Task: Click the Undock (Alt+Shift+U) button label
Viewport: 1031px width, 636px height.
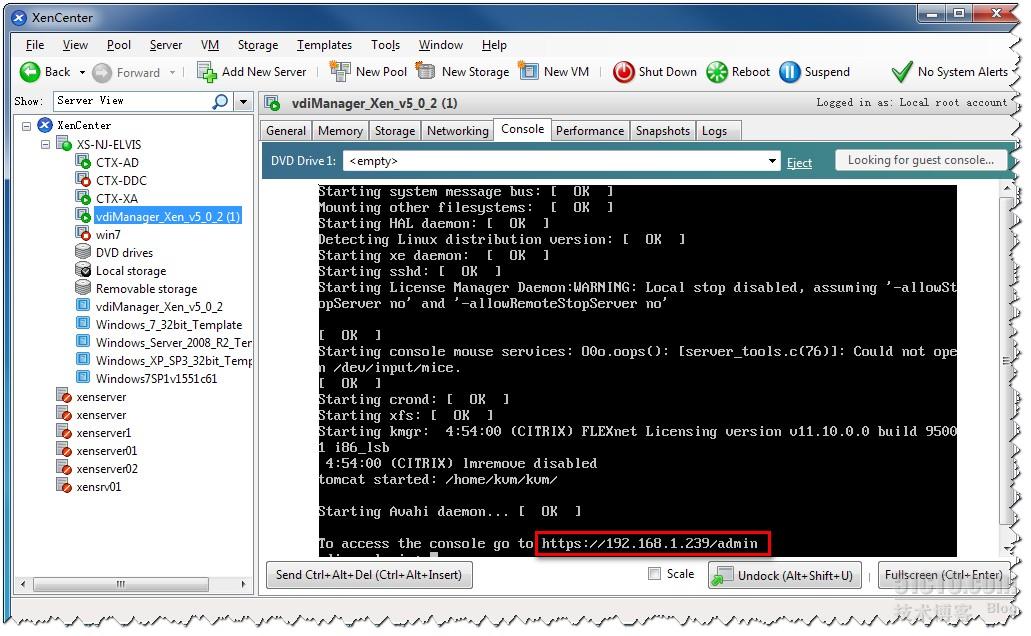Action: 795,576
